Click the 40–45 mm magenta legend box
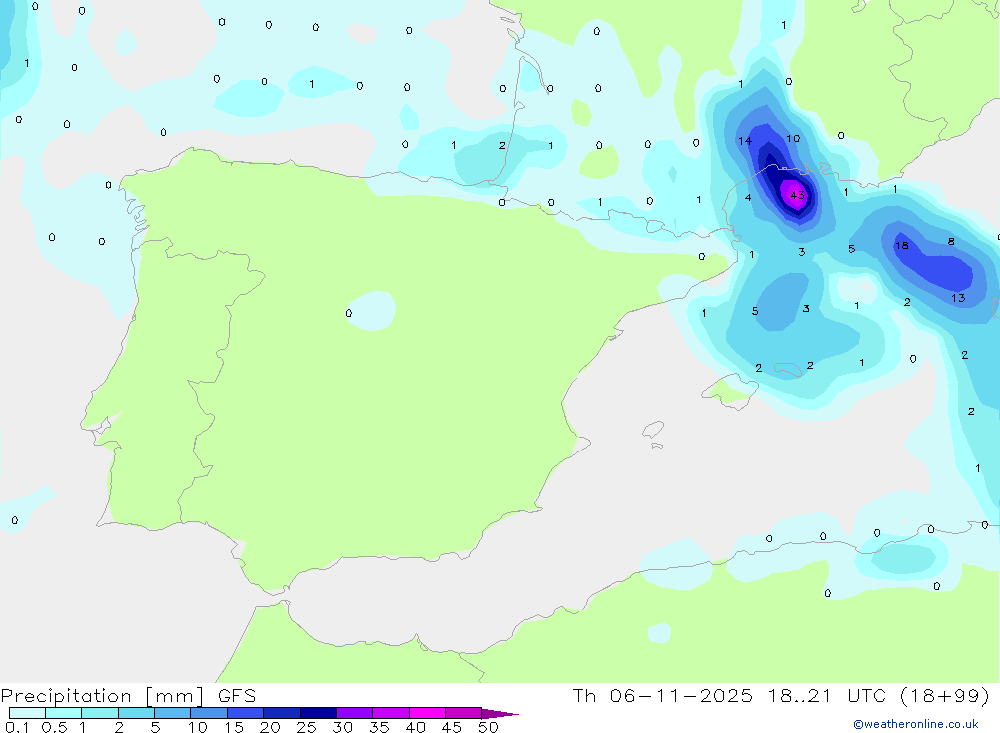The width and height of the screenshot is (1000, 733). click(427, 713)
